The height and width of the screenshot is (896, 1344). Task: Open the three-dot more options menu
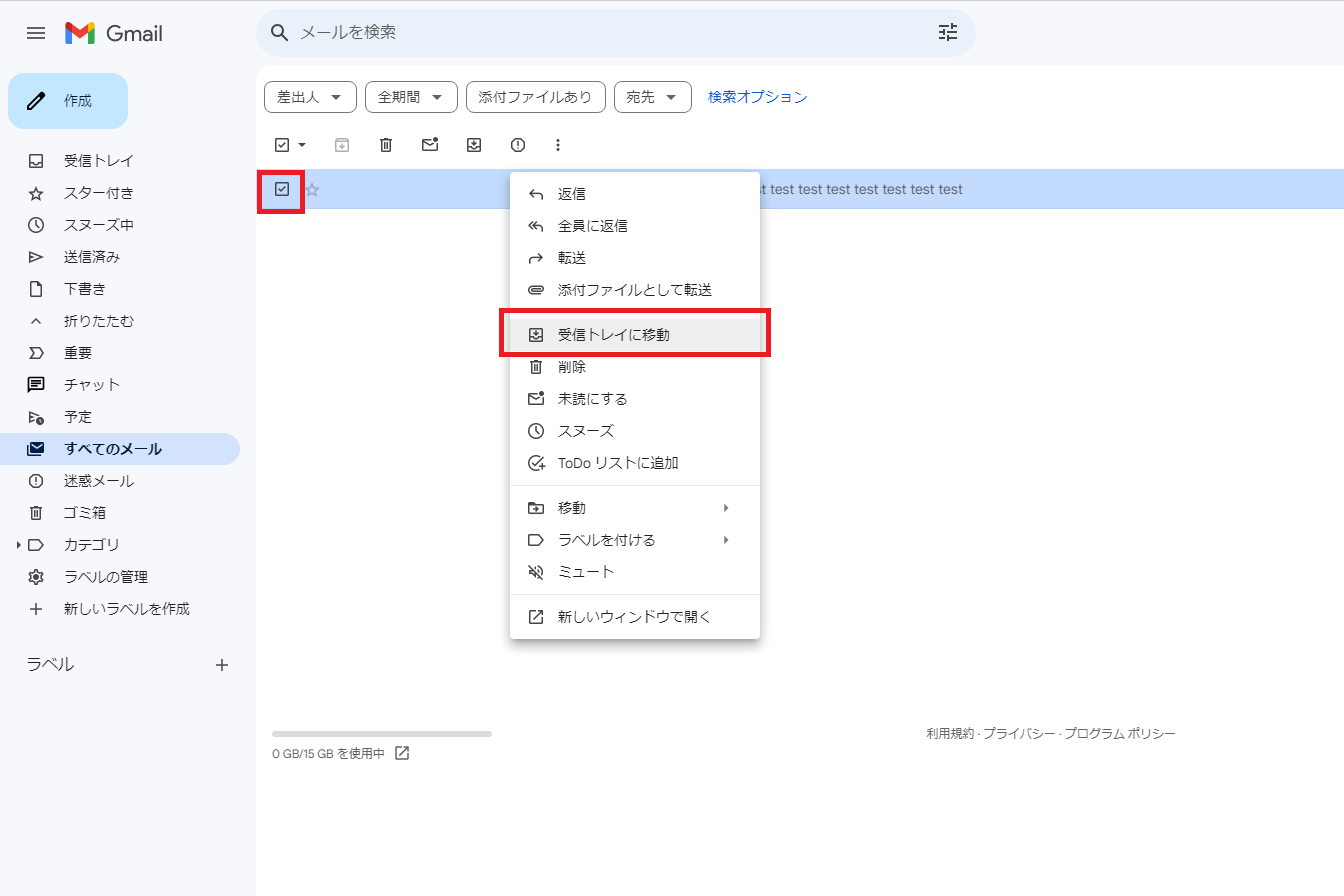pos(558,145)
